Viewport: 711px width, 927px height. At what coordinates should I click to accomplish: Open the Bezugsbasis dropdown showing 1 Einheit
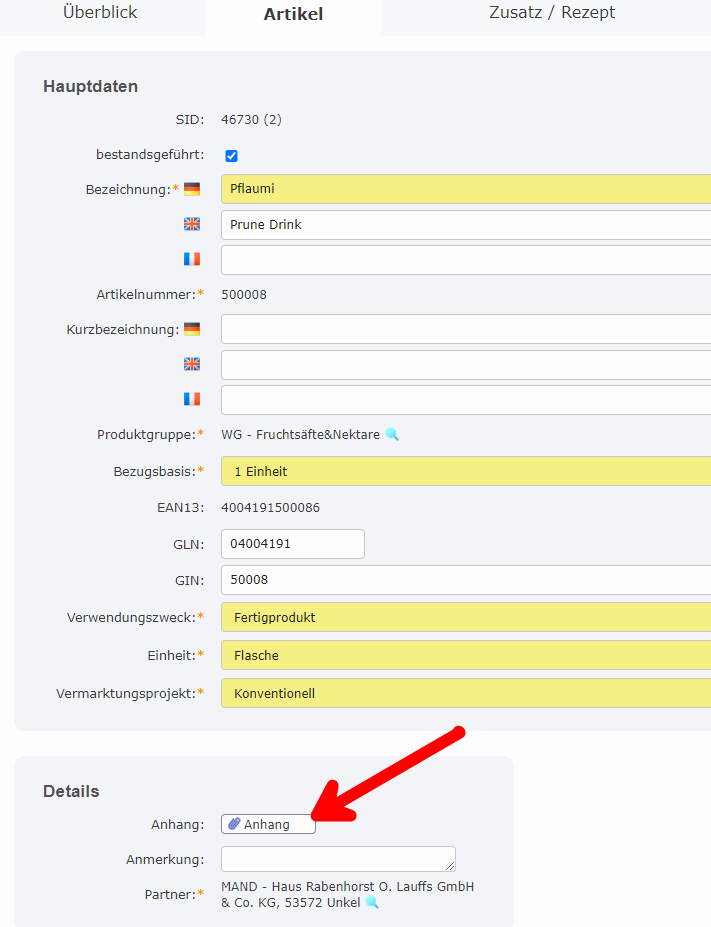click(x=466, y=471)
